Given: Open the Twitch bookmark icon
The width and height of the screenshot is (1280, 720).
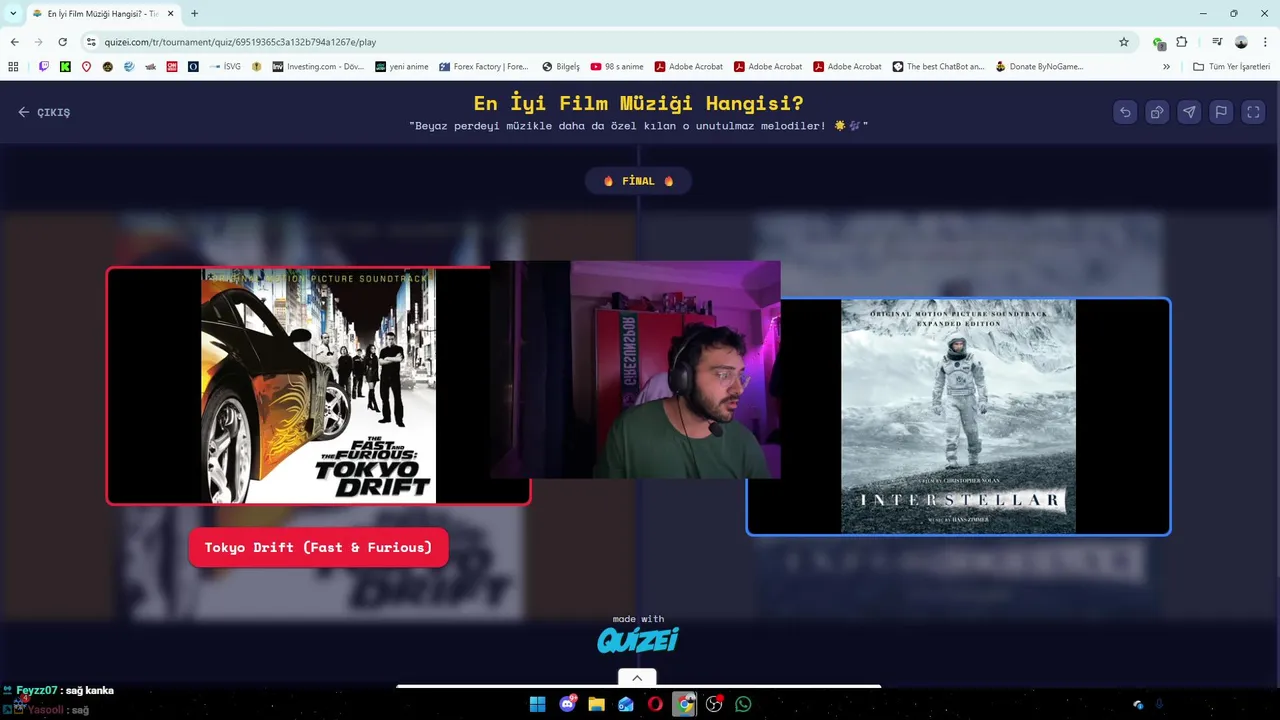Looking at the screenshot, I should tap(44, 67).
